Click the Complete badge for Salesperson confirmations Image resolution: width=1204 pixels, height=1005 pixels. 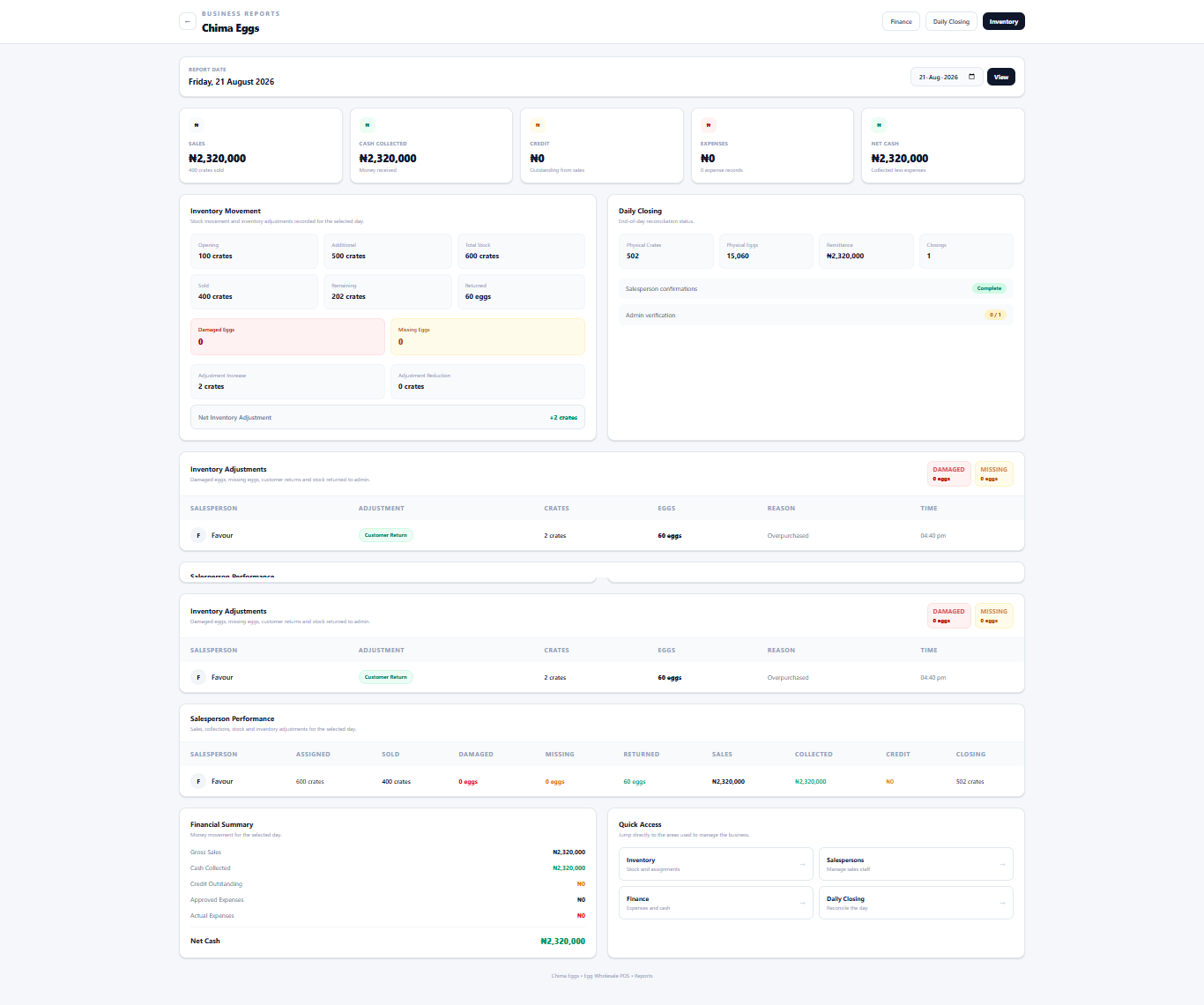tap(989, 288)
